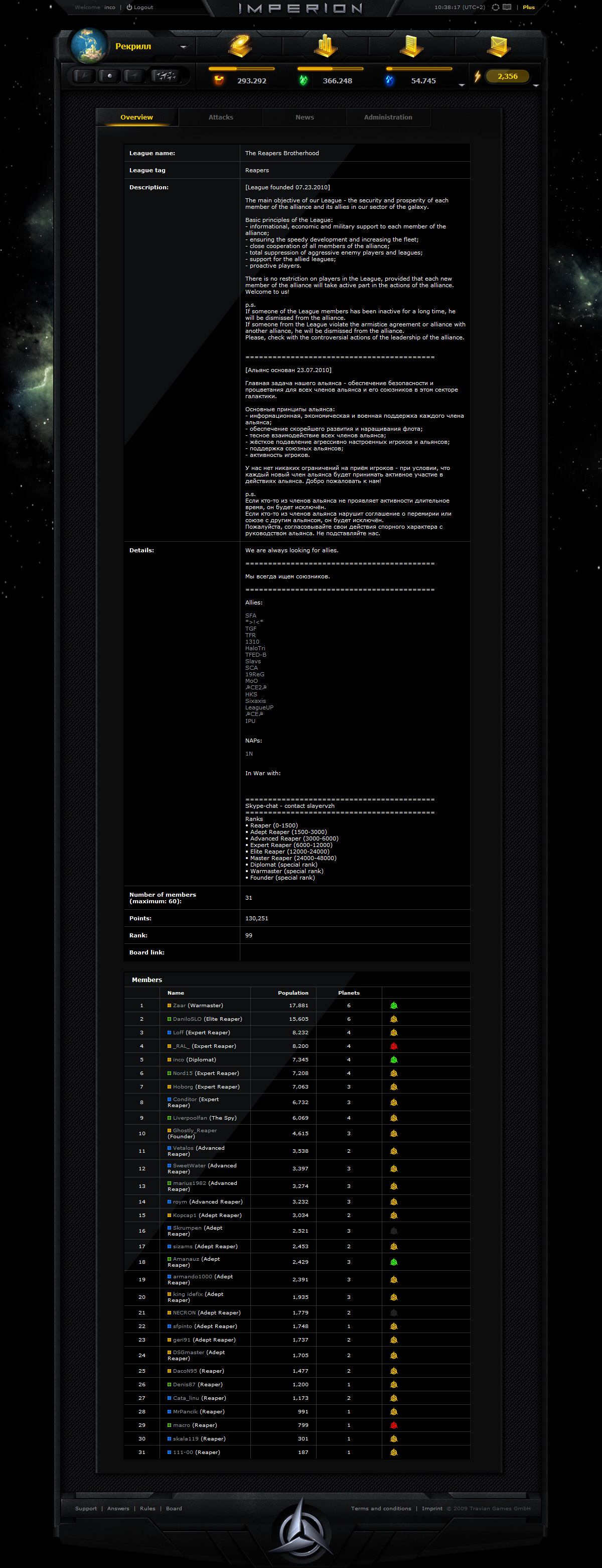602x1568 pixels.
Task: Click the refresh icon beside the clock
Action: [496, 8]
